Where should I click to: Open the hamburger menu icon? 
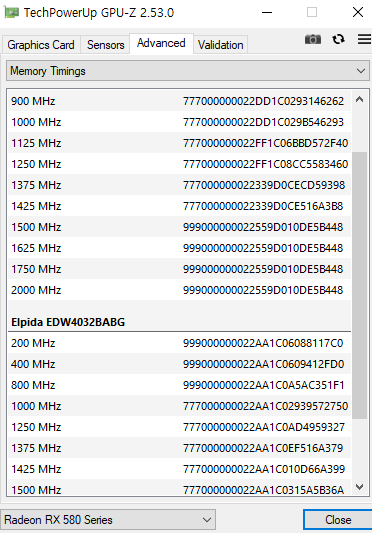pyautogui.click(x=364, y=39)
